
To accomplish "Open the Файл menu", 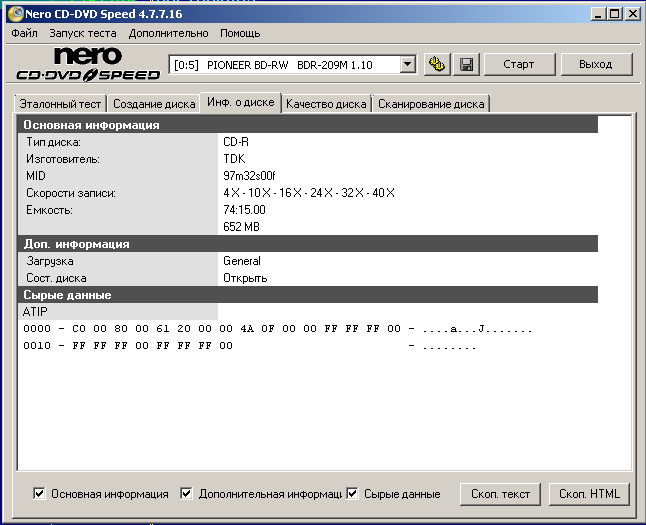I will [x=25, y=33].
